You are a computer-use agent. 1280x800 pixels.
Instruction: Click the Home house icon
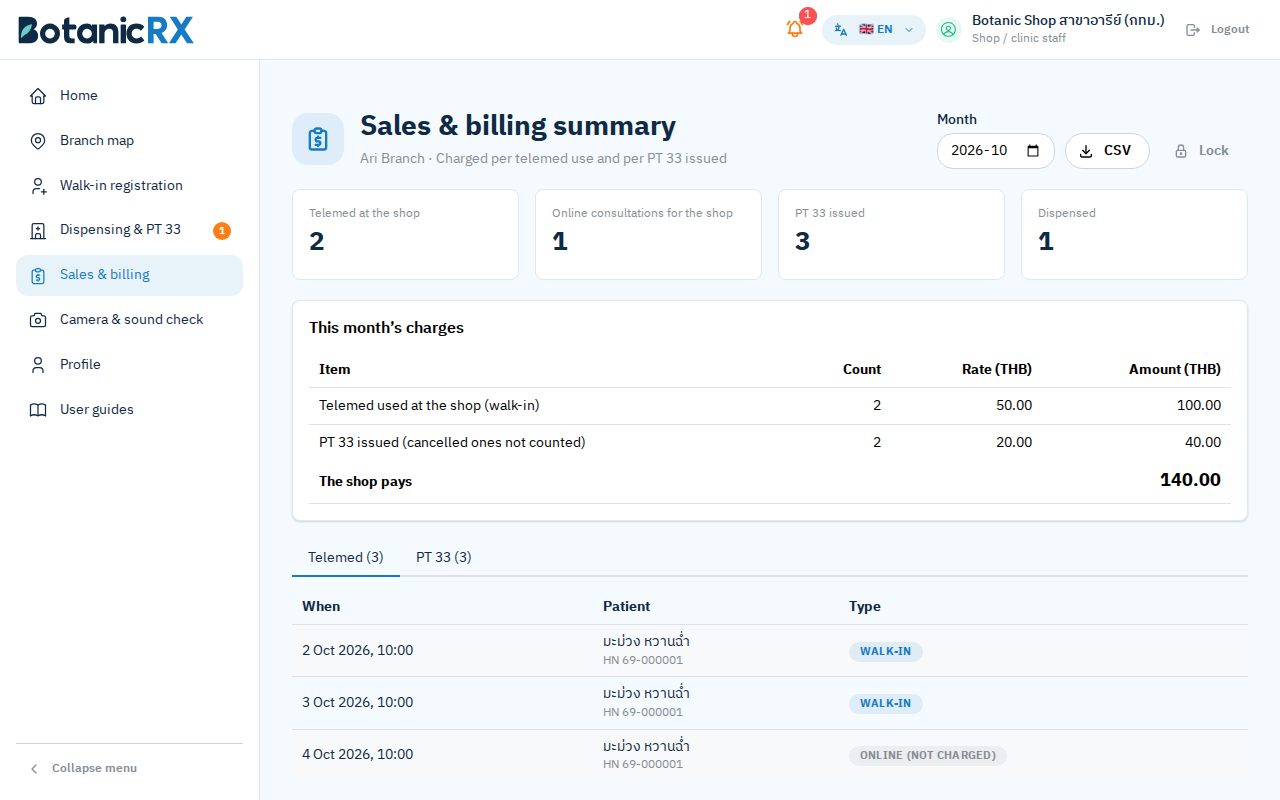pyautogui.click(x=38, y=96)
